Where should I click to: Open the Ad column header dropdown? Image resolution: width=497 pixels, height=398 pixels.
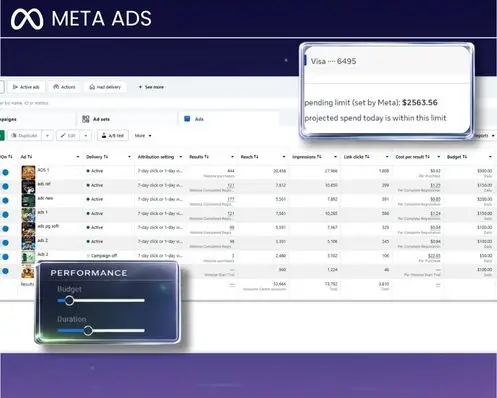78,157
